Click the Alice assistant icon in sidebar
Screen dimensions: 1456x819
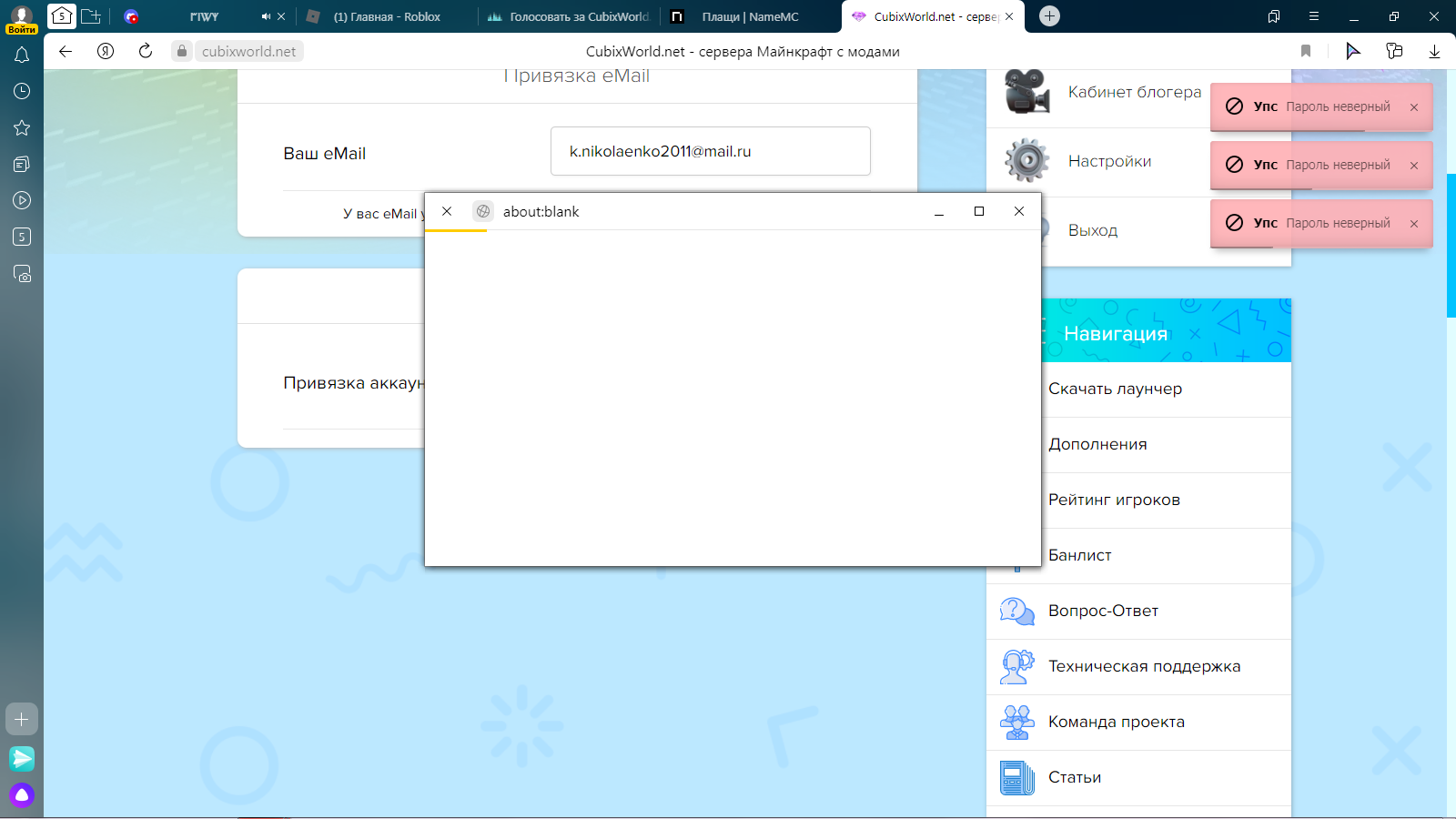click(x=22, y=795)
